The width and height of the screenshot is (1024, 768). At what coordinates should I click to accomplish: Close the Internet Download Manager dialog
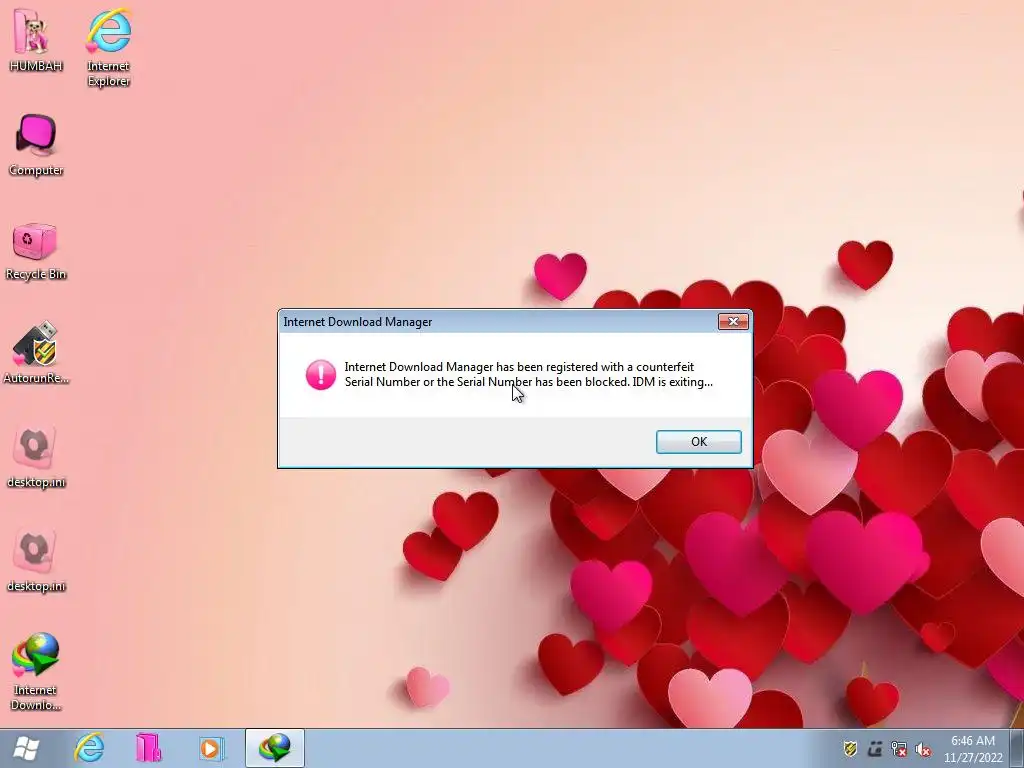(x=733, y=321)
